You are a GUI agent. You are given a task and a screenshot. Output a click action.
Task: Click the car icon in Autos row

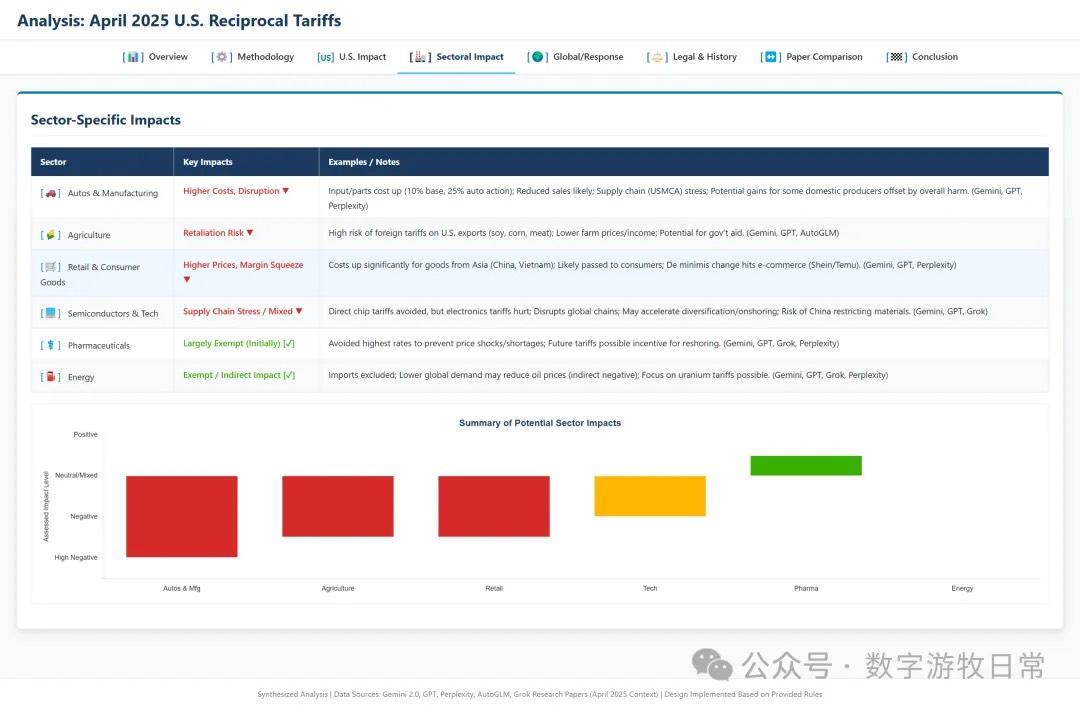51,193
